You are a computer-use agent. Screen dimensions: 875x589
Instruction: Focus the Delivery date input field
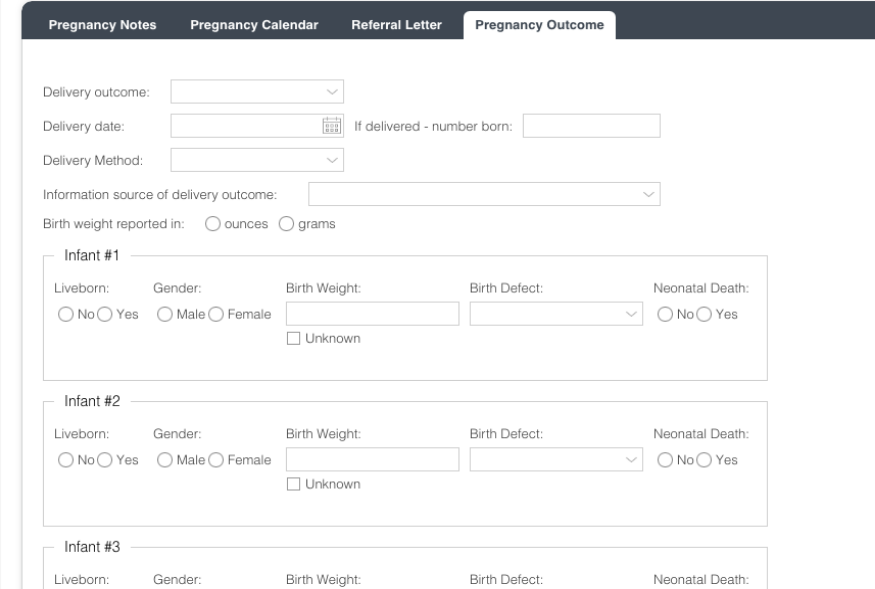pyautogui.click(x=245, y=125)
